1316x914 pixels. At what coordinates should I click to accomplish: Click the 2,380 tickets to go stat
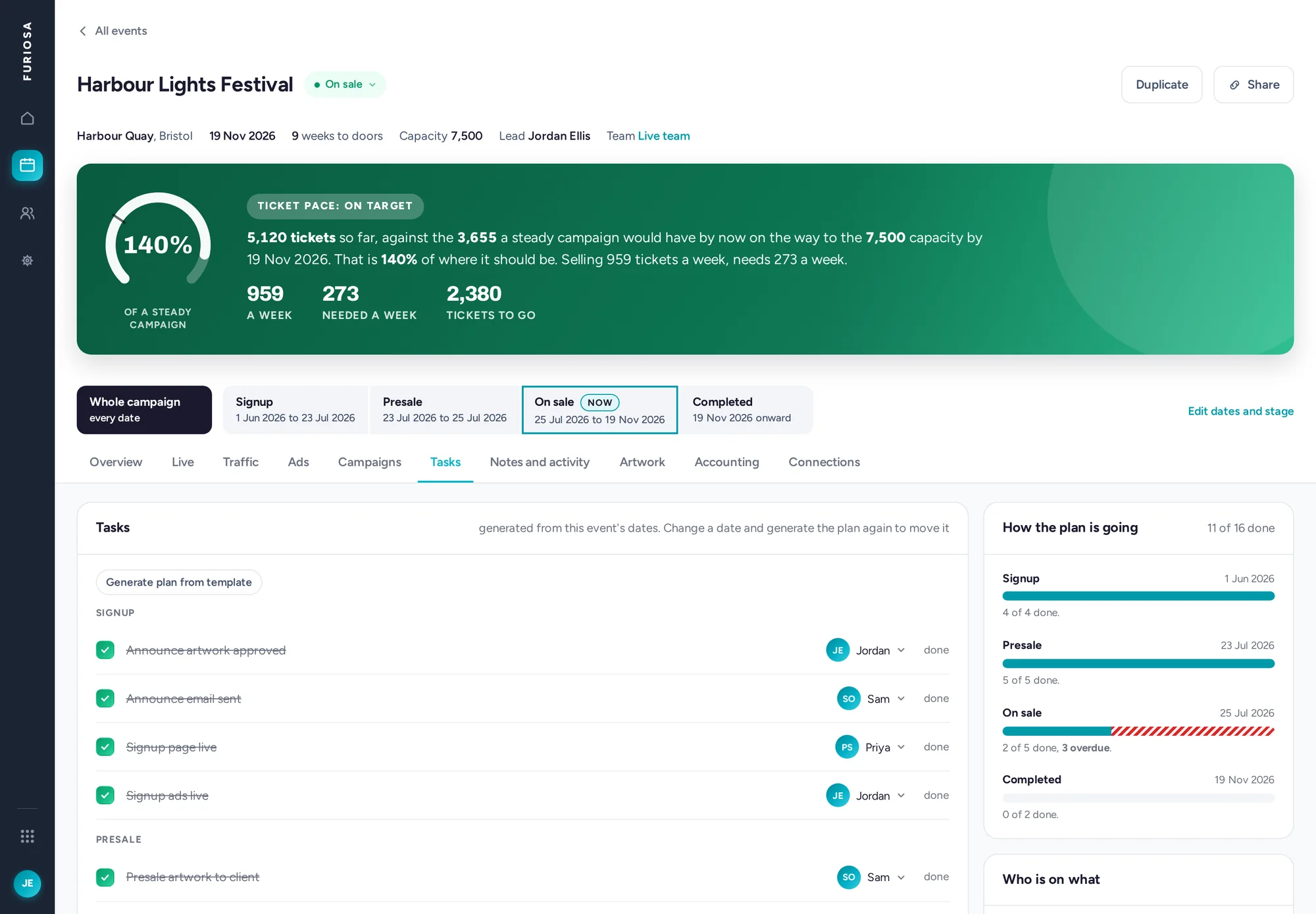[x=491, y=303]
